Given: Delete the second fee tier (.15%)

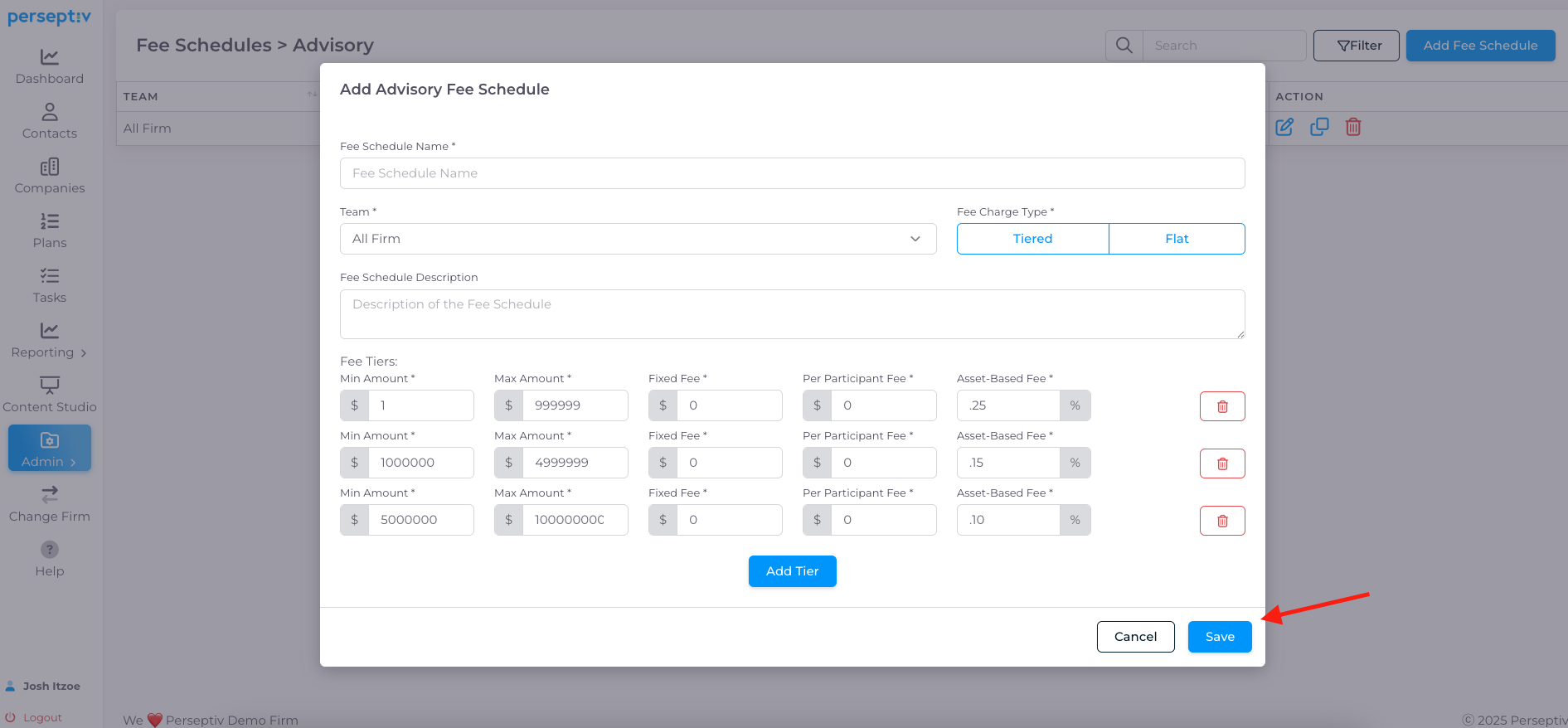Looking at the screenshot, I should pos(1222,463).
